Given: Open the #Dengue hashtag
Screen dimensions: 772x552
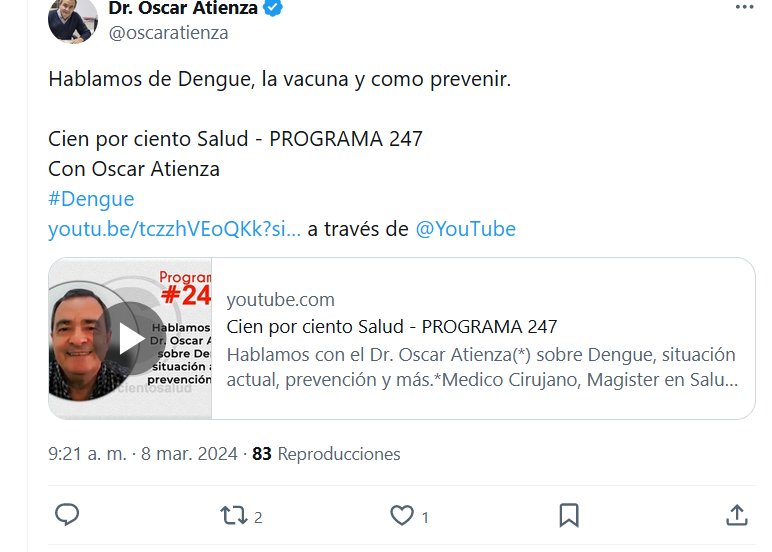Looking at the screenshot, I should (x=91, y=199).
